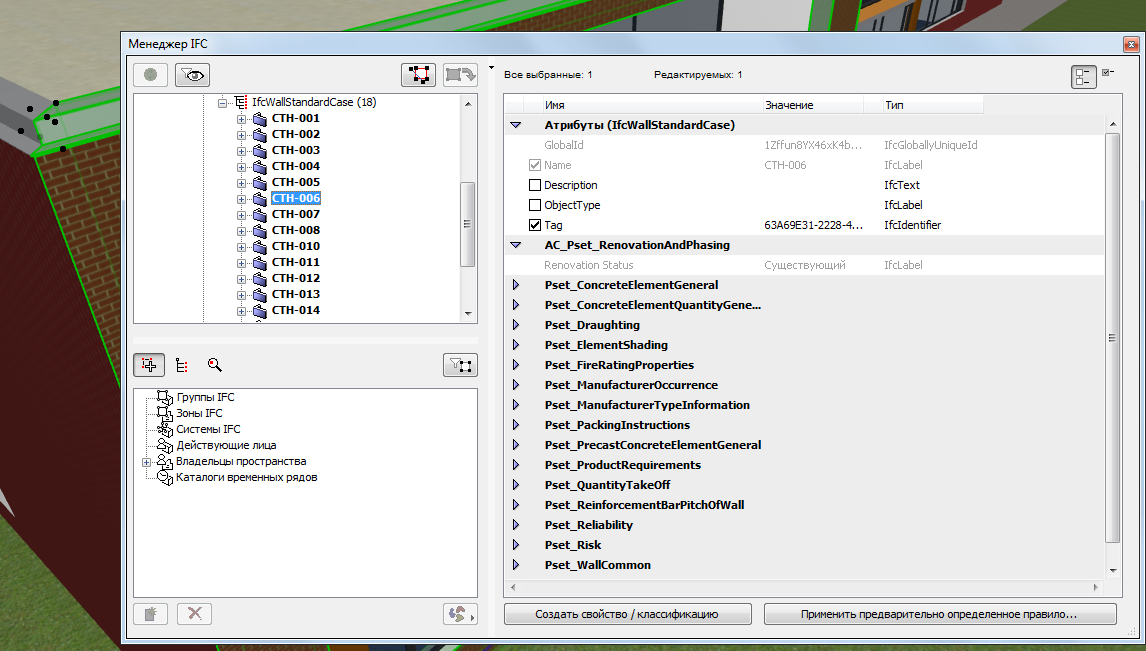
Task: Click the tree panel vertical scrollbar thumb
Action: pos(468,224)
